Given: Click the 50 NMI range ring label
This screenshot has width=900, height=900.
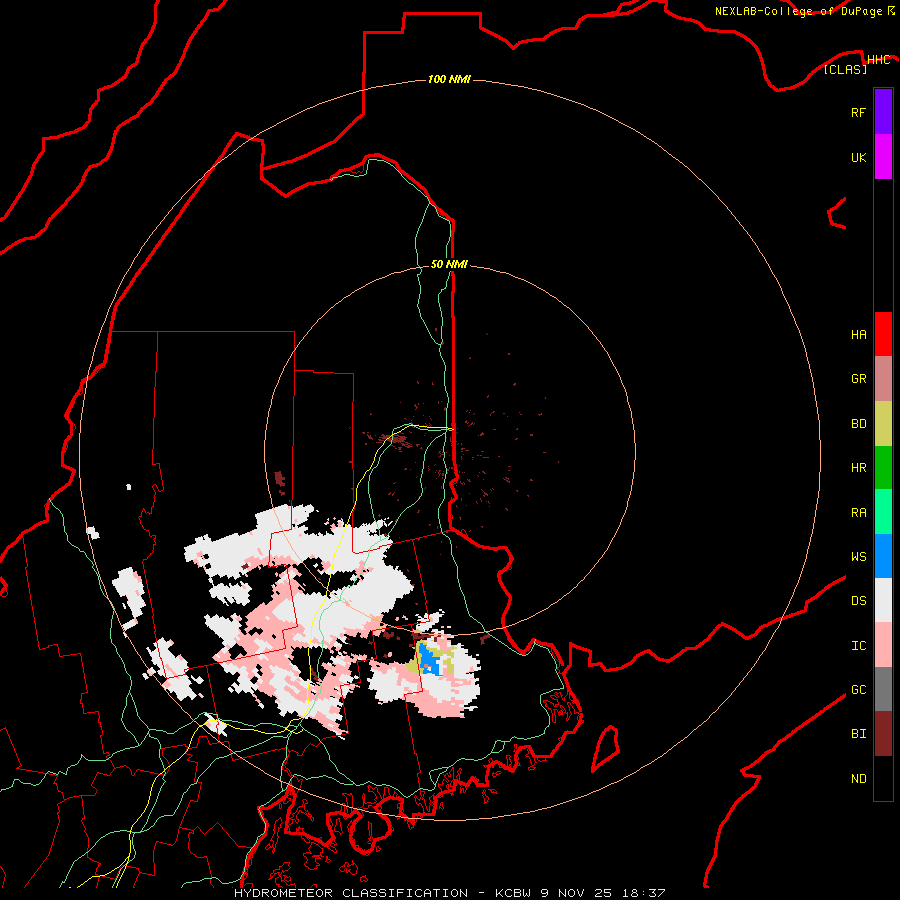Looking at the screenshot, I should (449, 264).
